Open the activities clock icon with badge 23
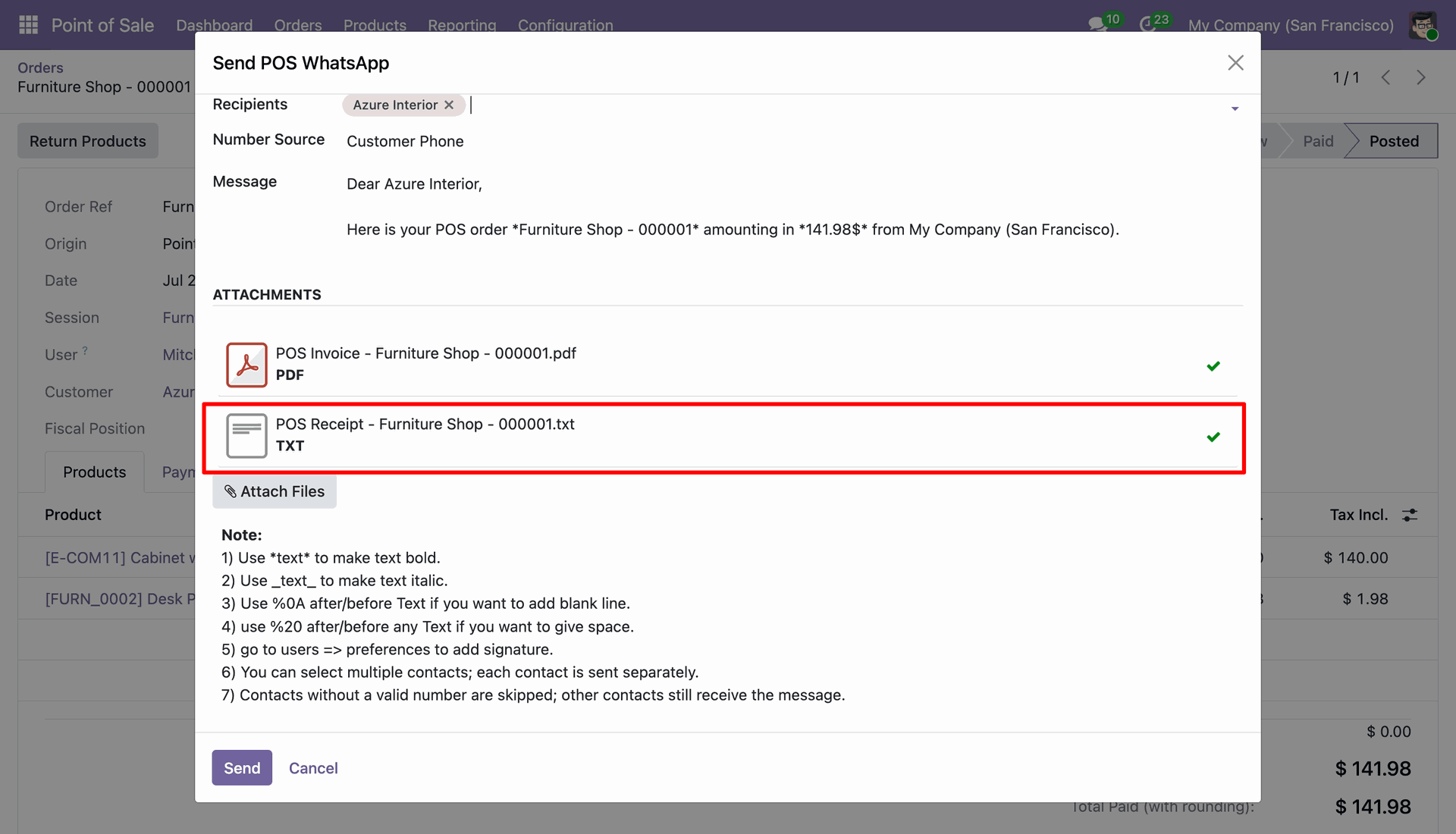The image size is (1456, 834). (1154, 24)
